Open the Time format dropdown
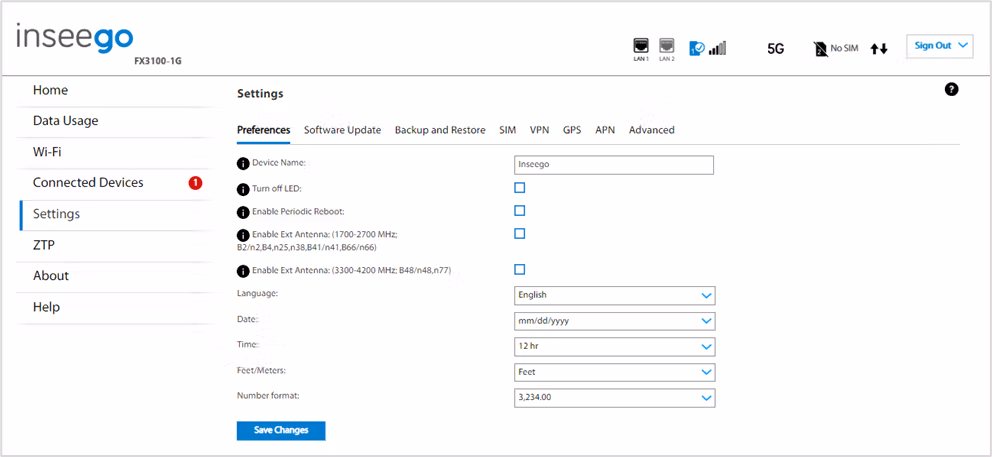The image size is (992, 457). [x=614, y=347]
